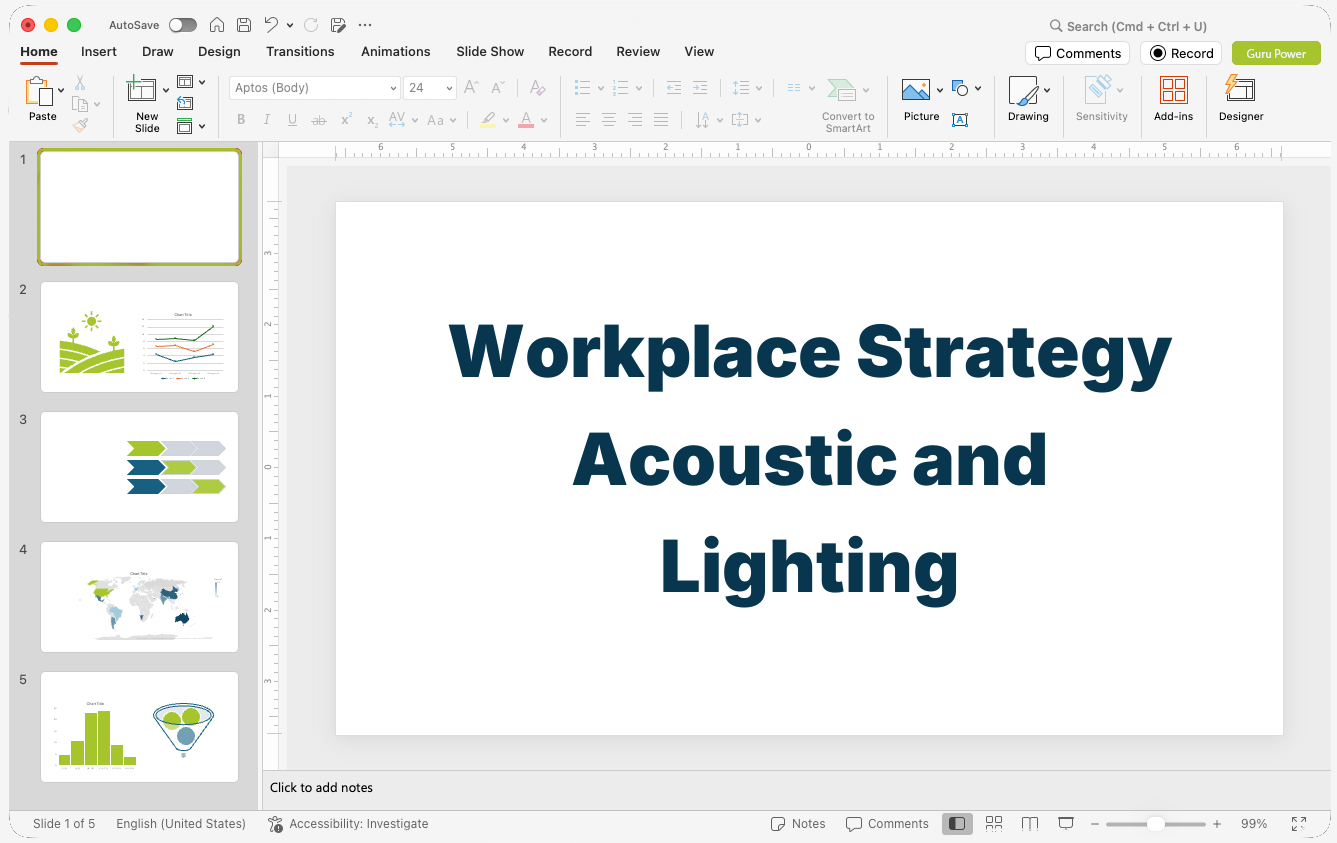
Task: Toggle bold formatting
Action: 241,120
